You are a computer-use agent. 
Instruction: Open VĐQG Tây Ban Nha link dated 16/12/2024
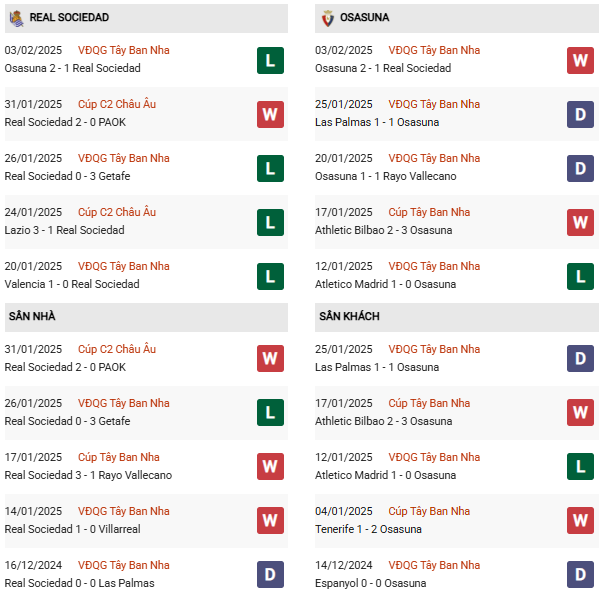point(124,565)
